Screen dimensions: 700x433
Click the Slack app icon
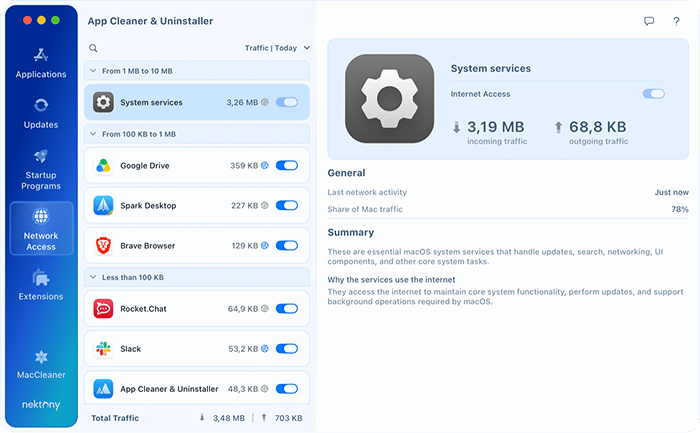click(103, 349)
